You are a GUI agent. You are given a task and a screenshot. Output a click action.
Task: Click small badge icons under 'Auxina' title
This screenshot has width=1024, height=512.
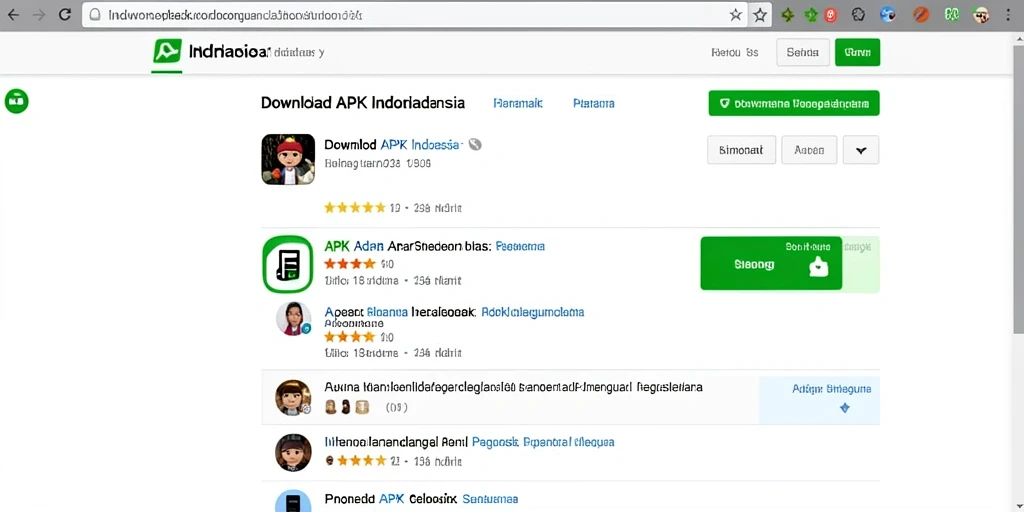click(x=347, y=407)
